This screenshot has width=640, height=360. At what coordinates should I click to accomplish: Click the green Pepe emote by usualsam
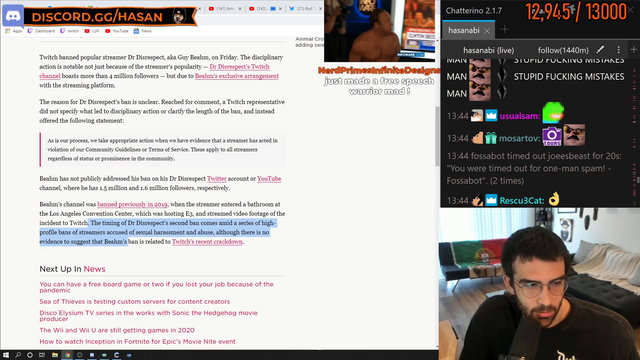click(553, 112)
